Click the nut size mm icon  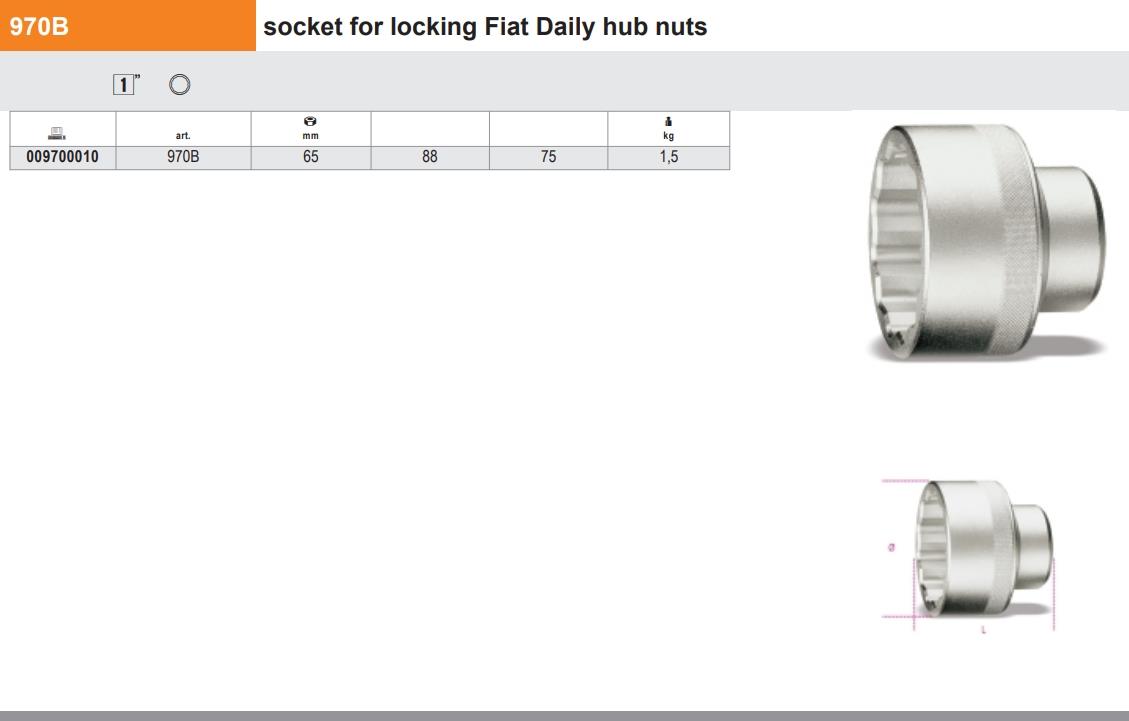pyautogui.click(x=310, y=120)
